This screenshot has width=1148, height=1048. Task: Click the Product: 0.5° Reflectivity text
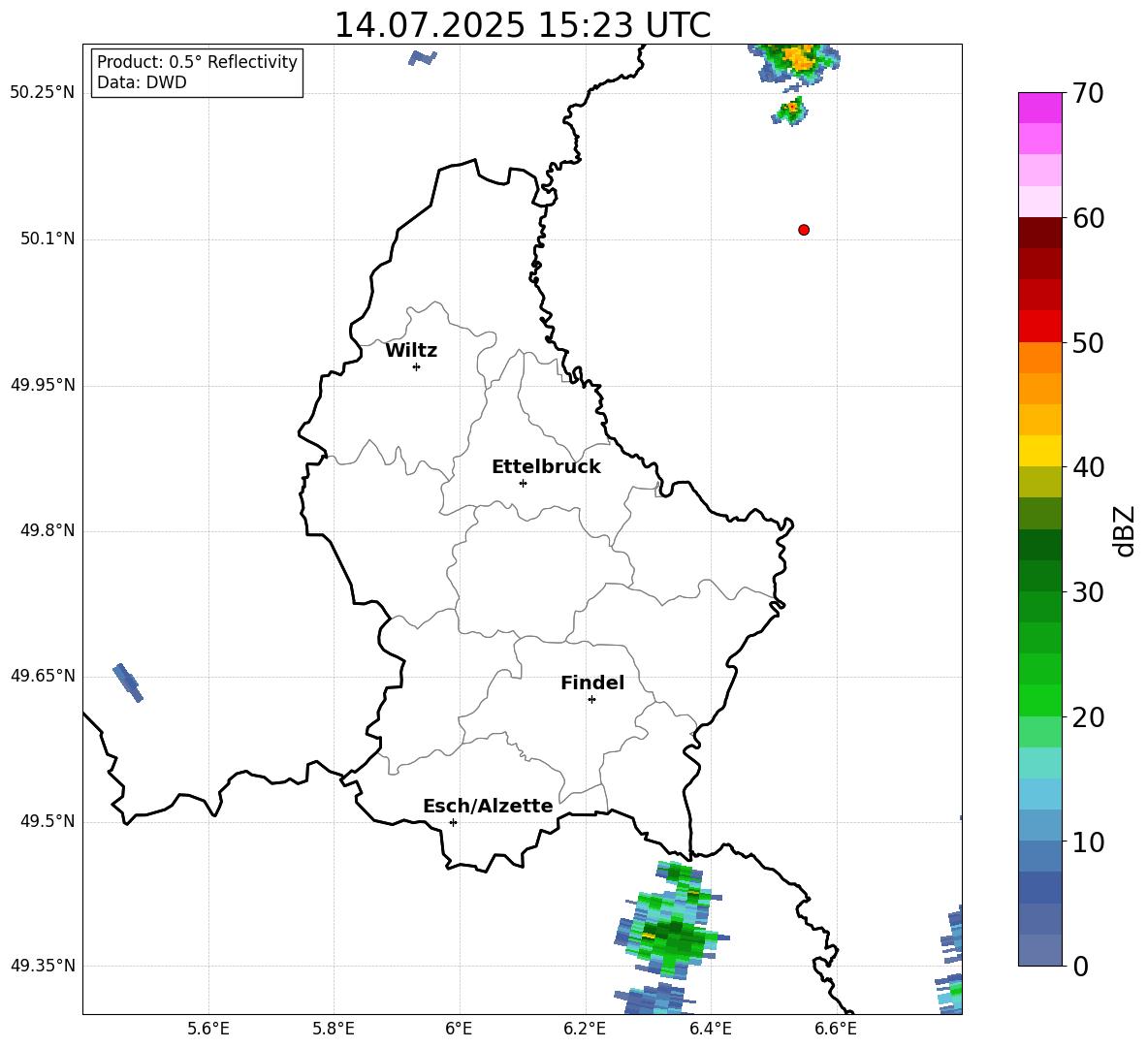point(197,61)
